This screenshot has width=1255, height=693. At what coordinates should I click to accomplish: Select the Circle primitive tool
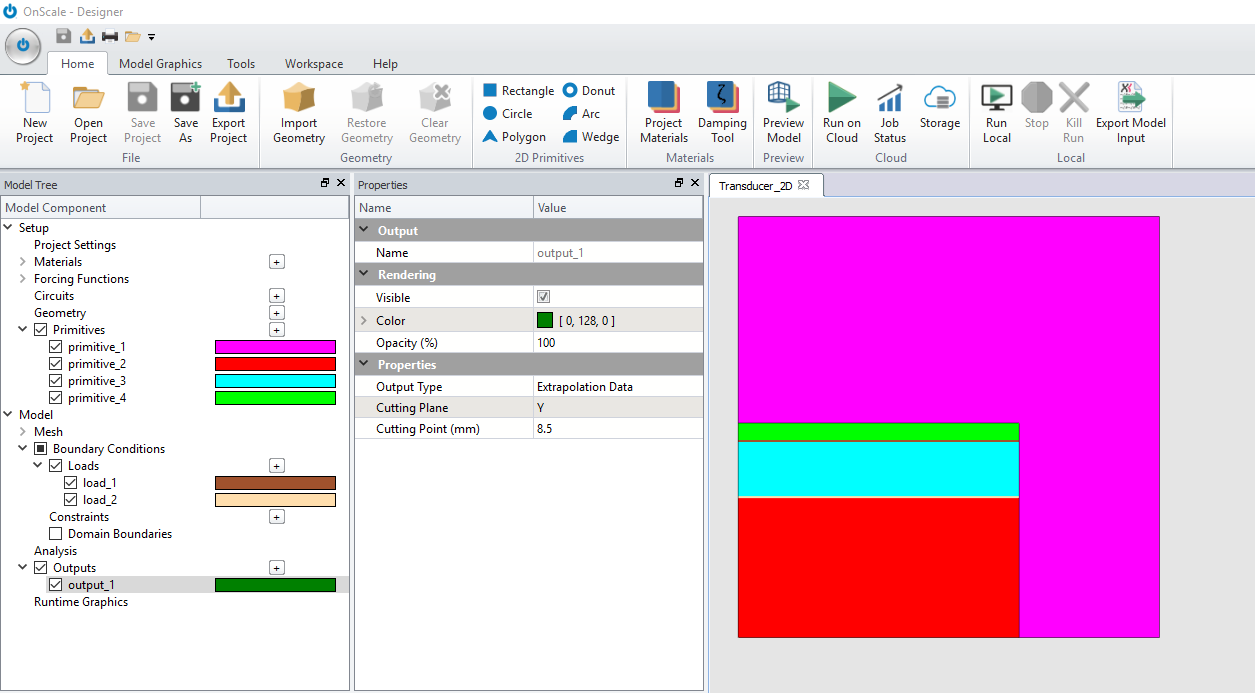coord(508,114)
